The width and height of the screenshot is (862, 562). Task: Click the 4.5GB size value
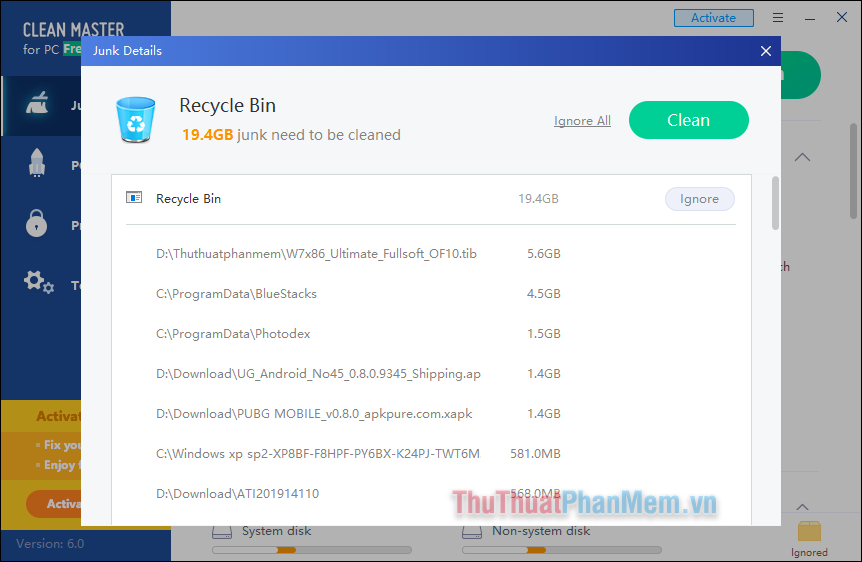point(544,294)
